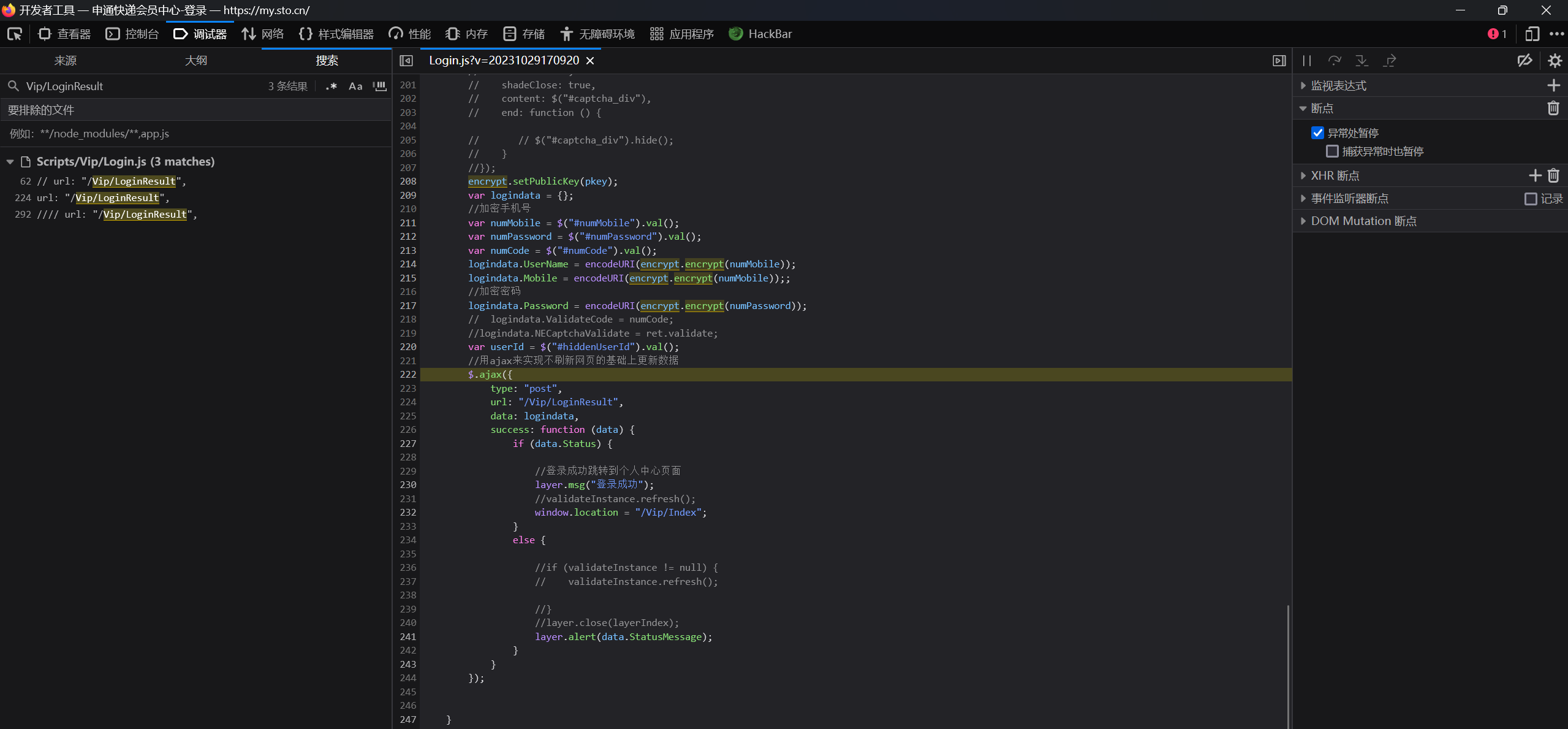1568x729 pixels.
Task: Click the "encrypt.setPublicKey(pkey);" line of code
Action: click(x=543, y=181)
